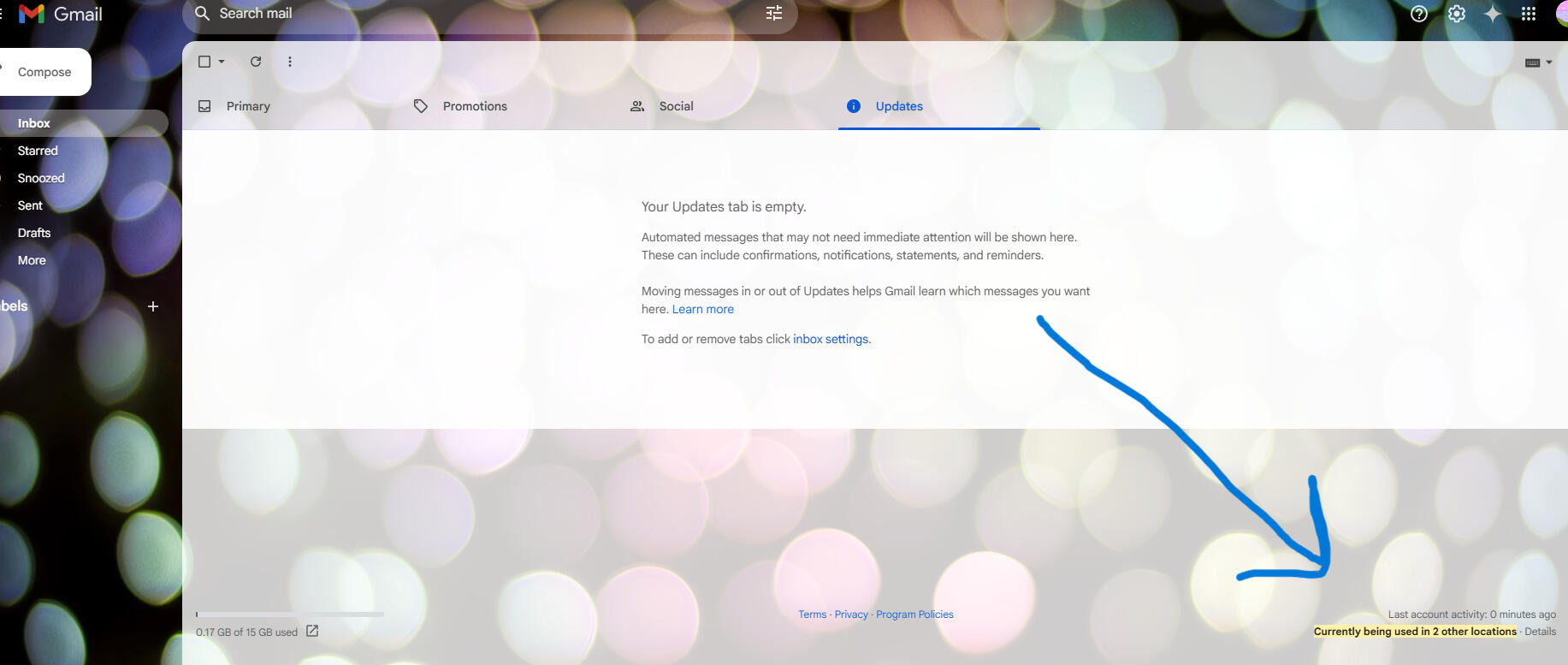Open the storage management link icon
The height and width of the screenshot is (665, 1568).
(312, 632)
